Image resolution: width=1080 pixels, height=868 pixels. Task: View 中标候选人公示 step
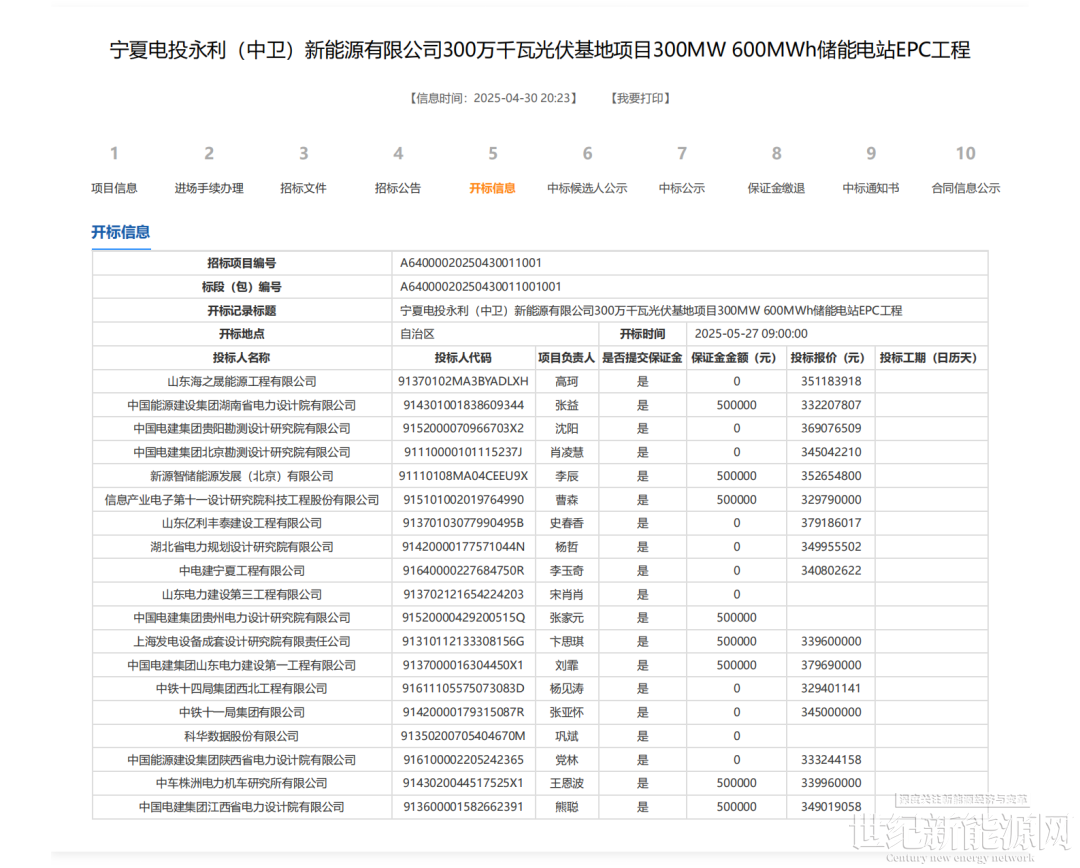tap(587, 188)
